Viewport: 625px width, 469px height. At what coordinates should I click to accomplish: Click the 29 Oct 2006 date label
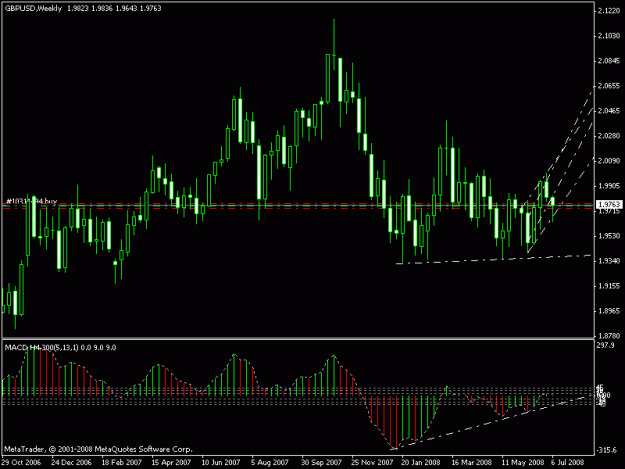(21, 462)
